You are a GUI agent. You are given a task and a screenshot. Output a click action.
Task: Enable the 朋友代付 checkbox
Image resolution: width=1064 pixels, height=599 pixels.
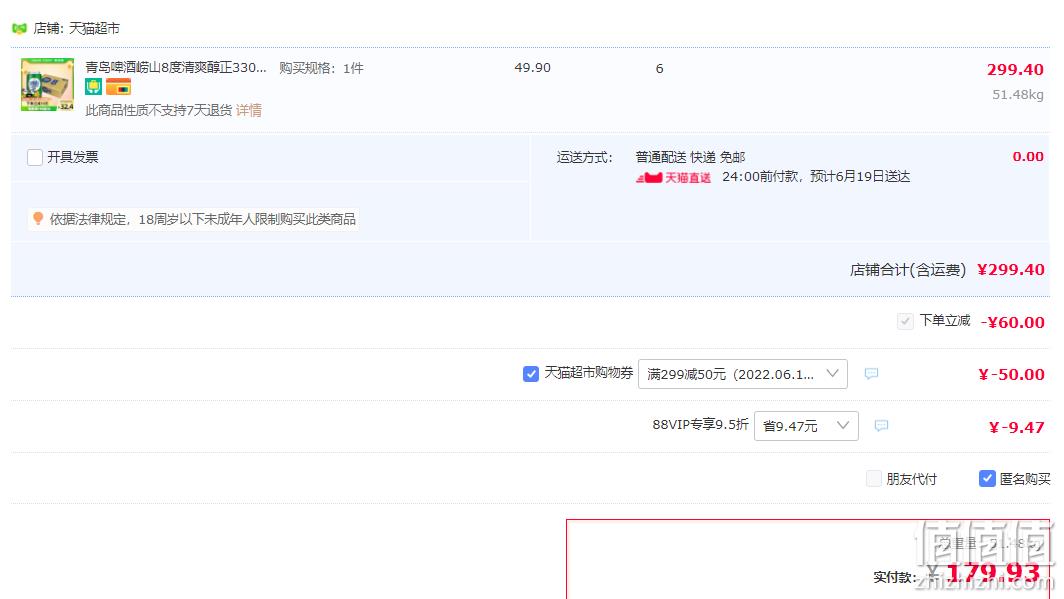[x=874, y=479]
